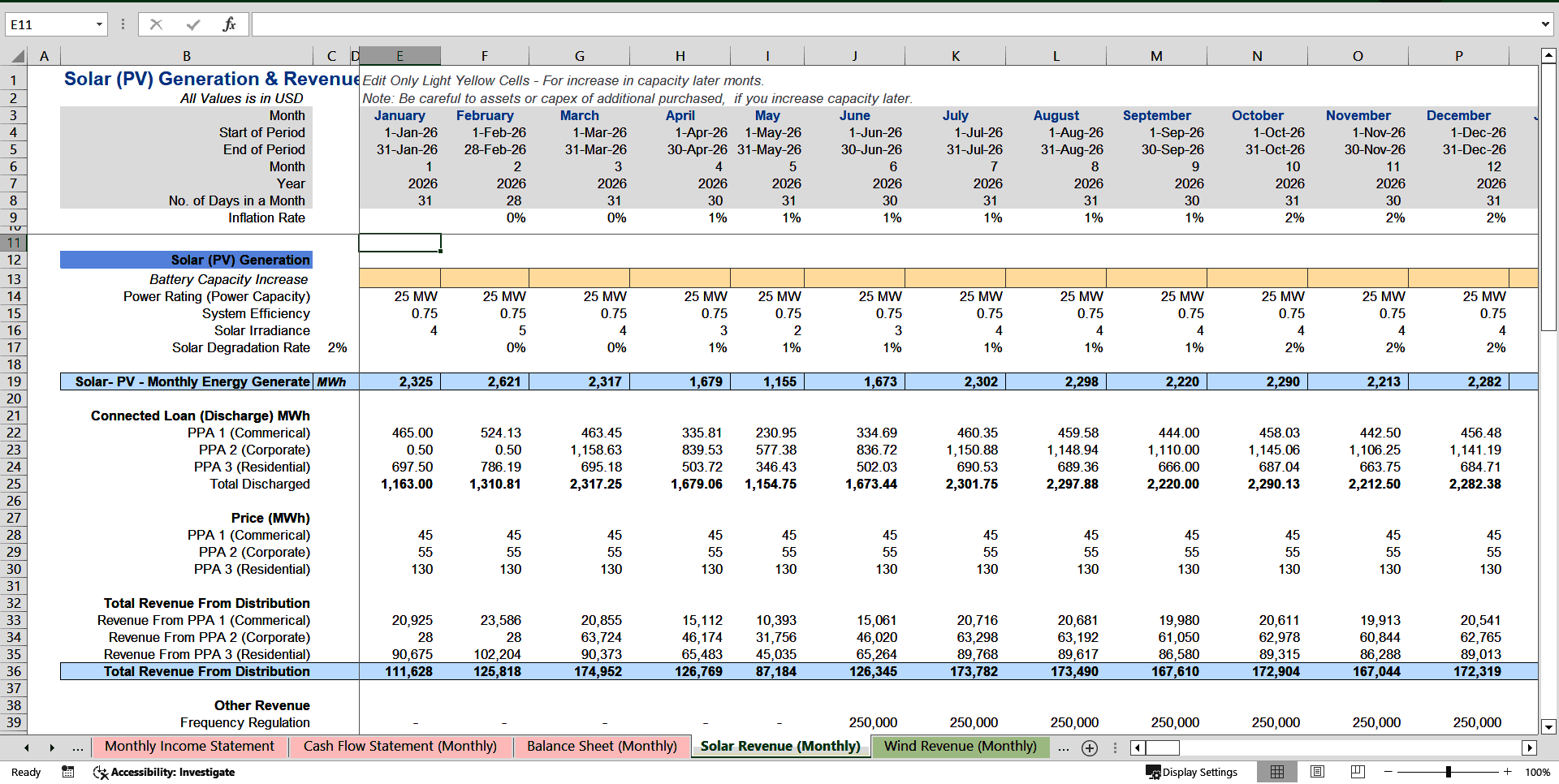Screen dimensions: 1559x784
Task: Click the zoom out minus button
Action: (x=1388, y=772)
